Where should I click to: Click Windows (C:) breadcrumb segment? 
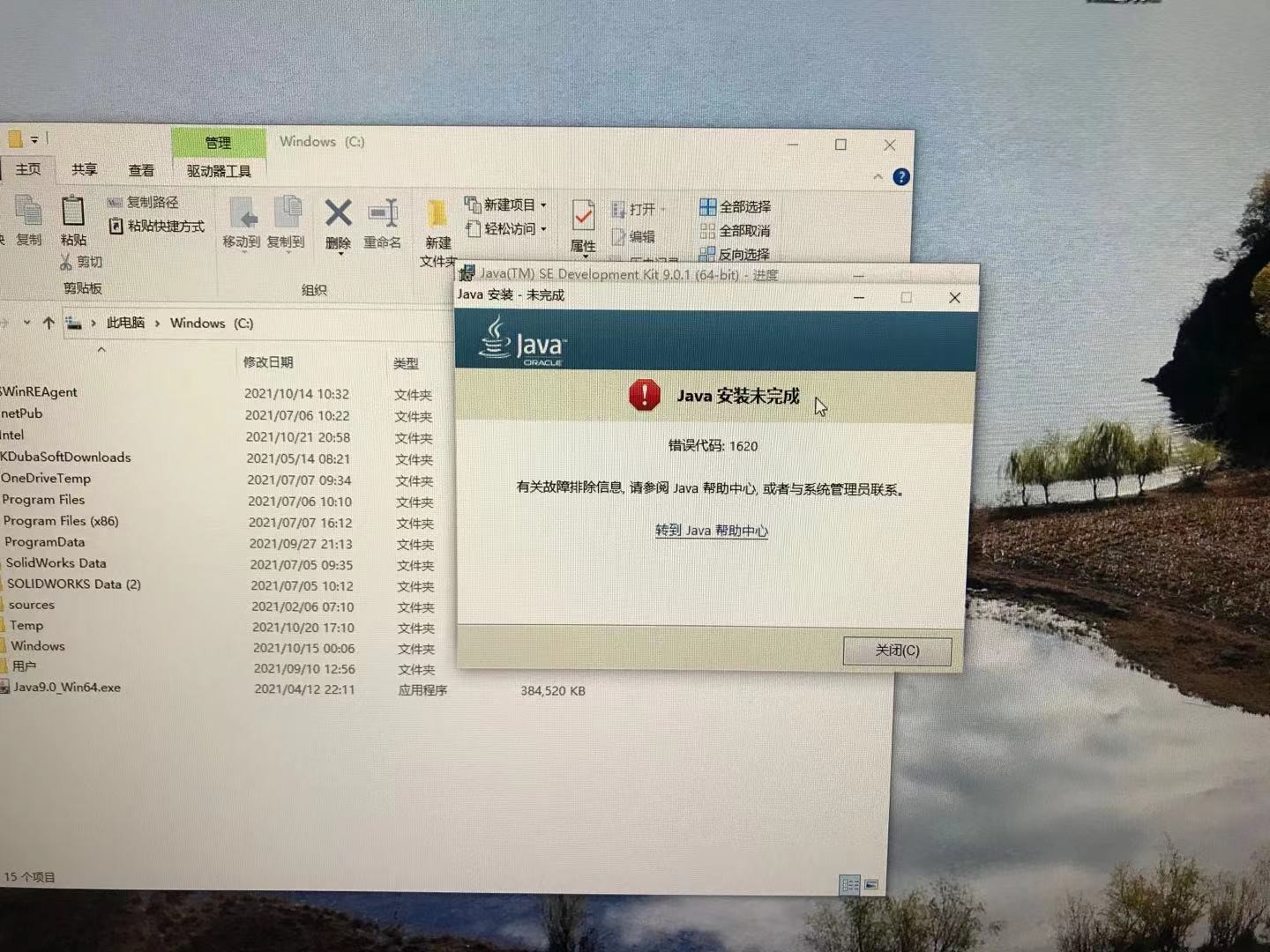[x=212, y=324]
